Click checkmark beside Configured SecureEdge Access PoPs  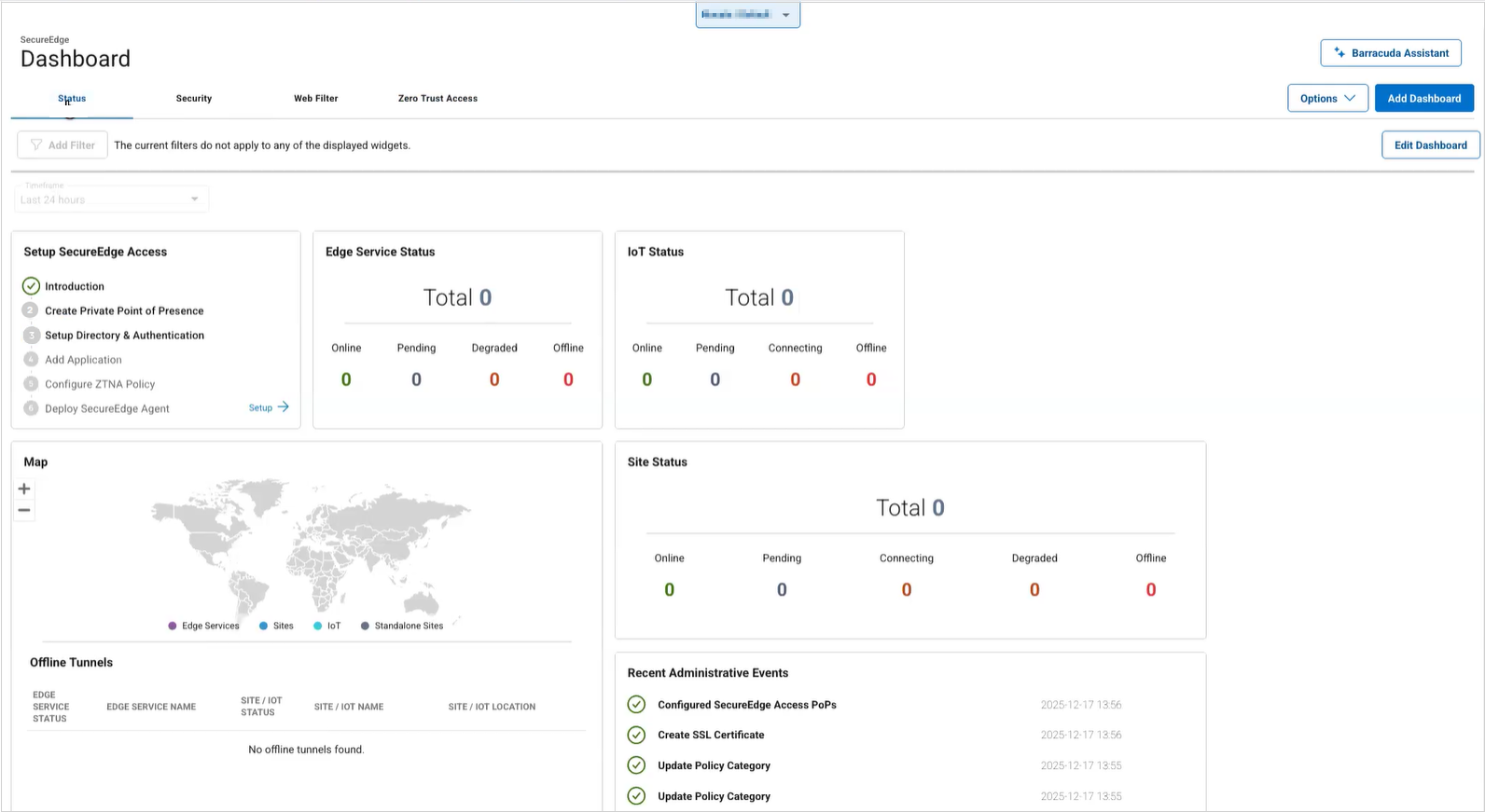636,705
